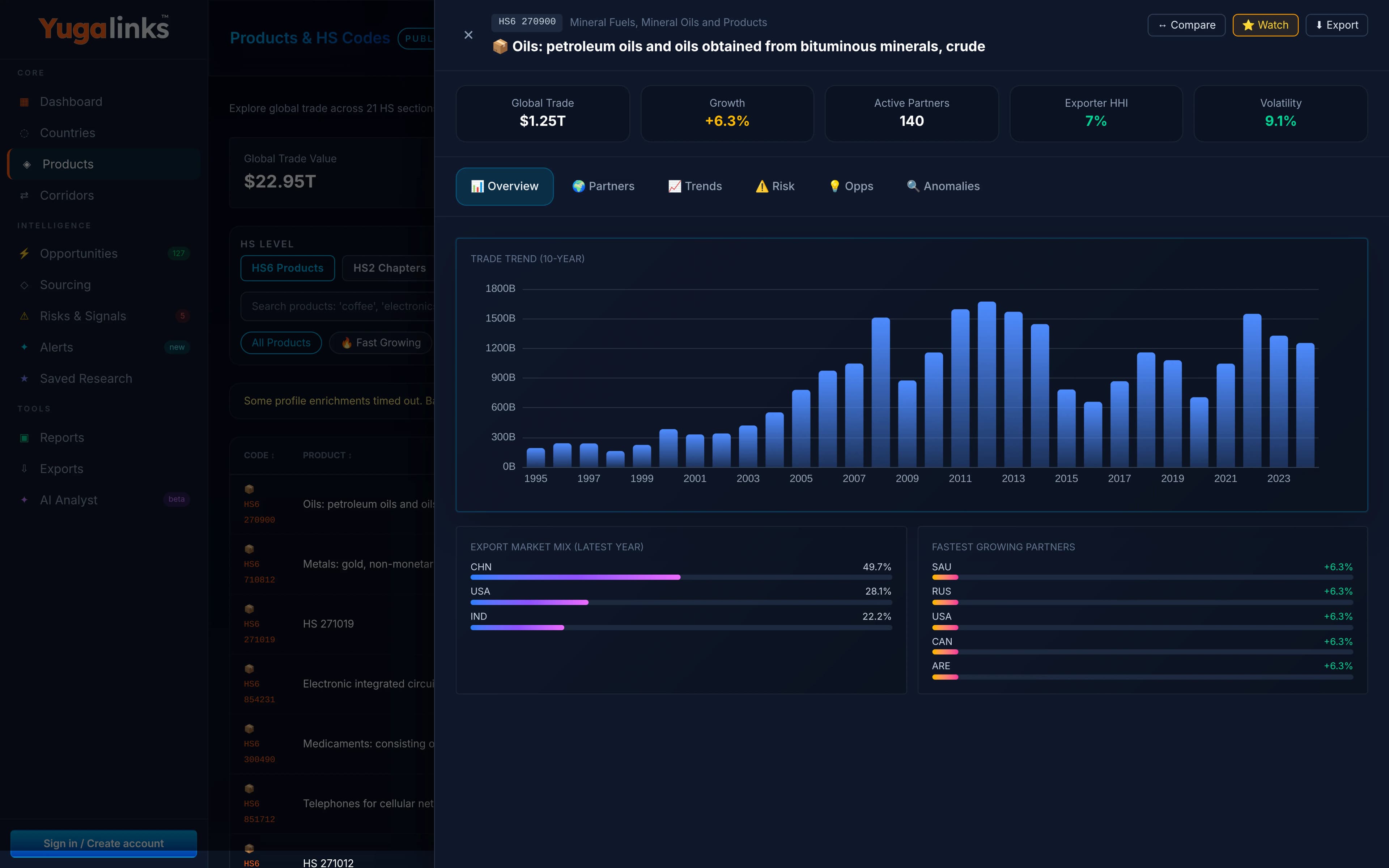1389x868 pixels.
Task: Click the USA export share bar
Action: (x=681, y=602)
